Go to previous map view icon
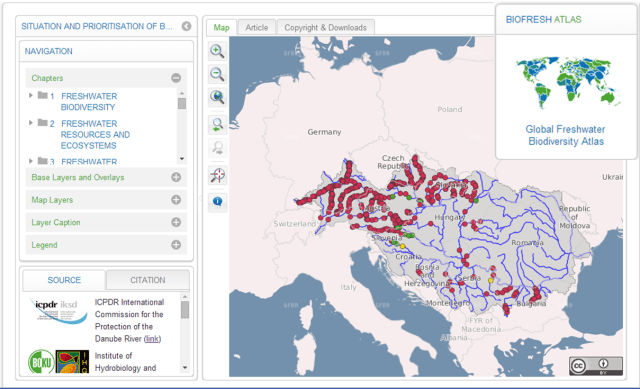Viewport: 640px width, 389px height. pos(217,125)
